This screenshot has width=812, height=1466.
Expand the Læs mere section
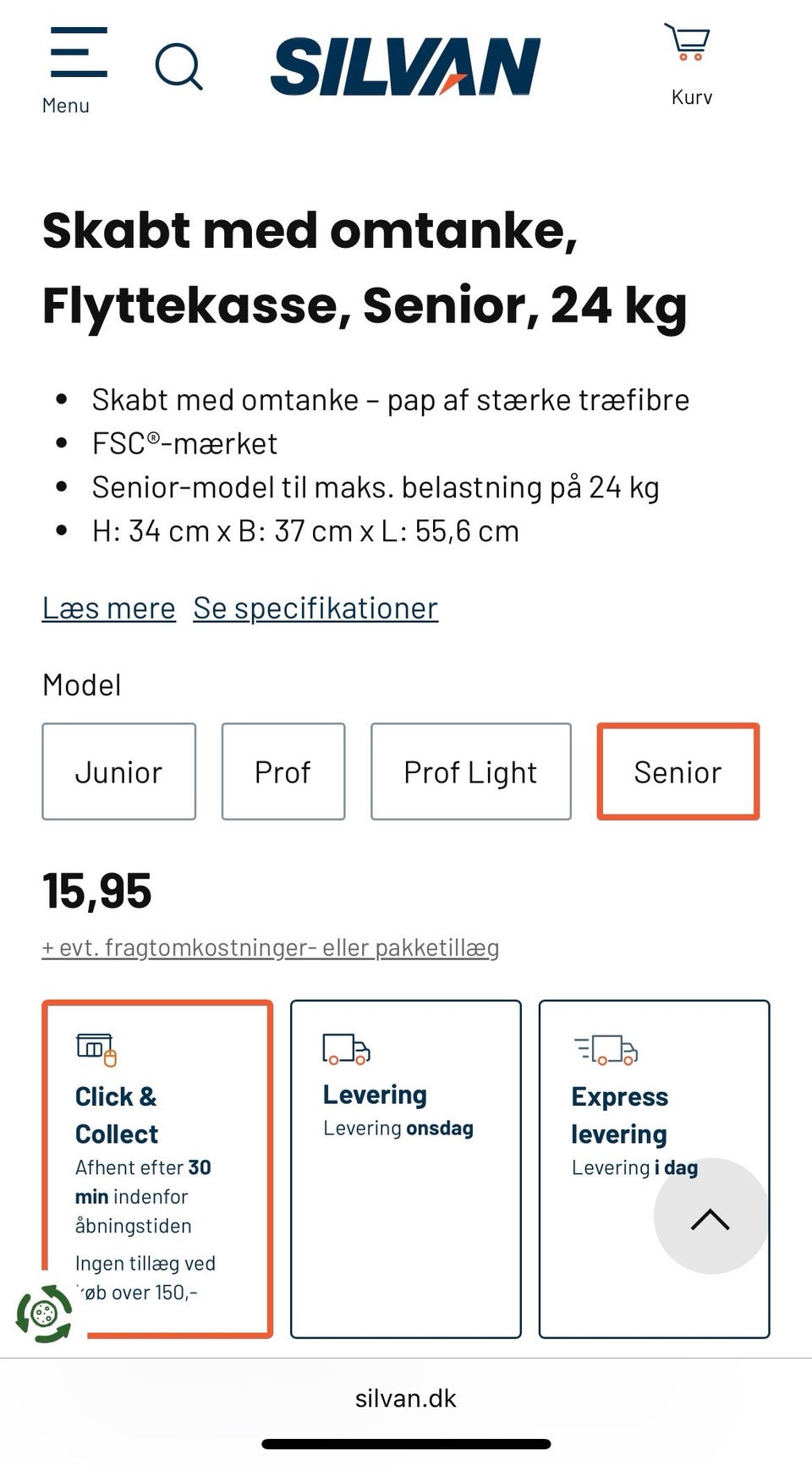(108, 607)
